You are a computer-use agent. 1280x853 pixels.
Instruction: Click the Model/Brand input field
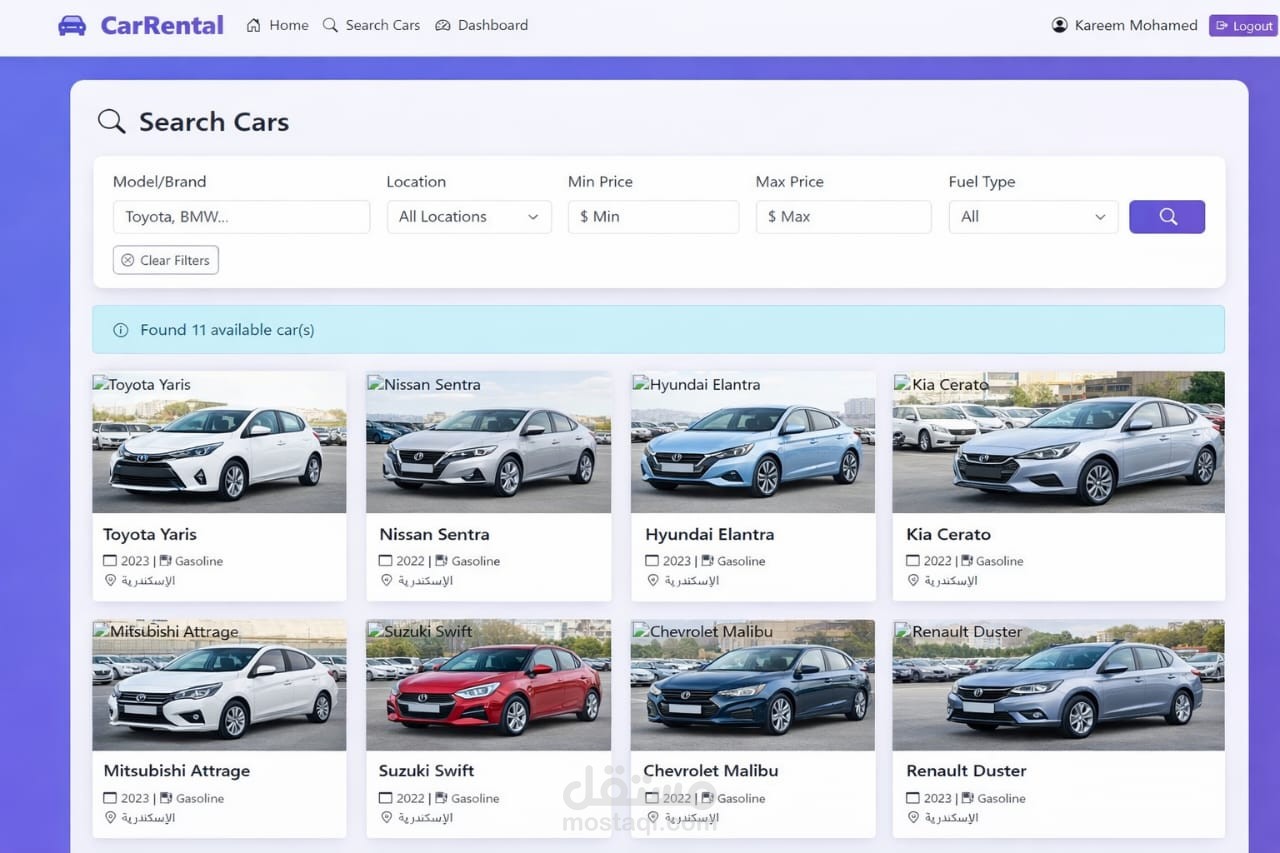(240, 216)
